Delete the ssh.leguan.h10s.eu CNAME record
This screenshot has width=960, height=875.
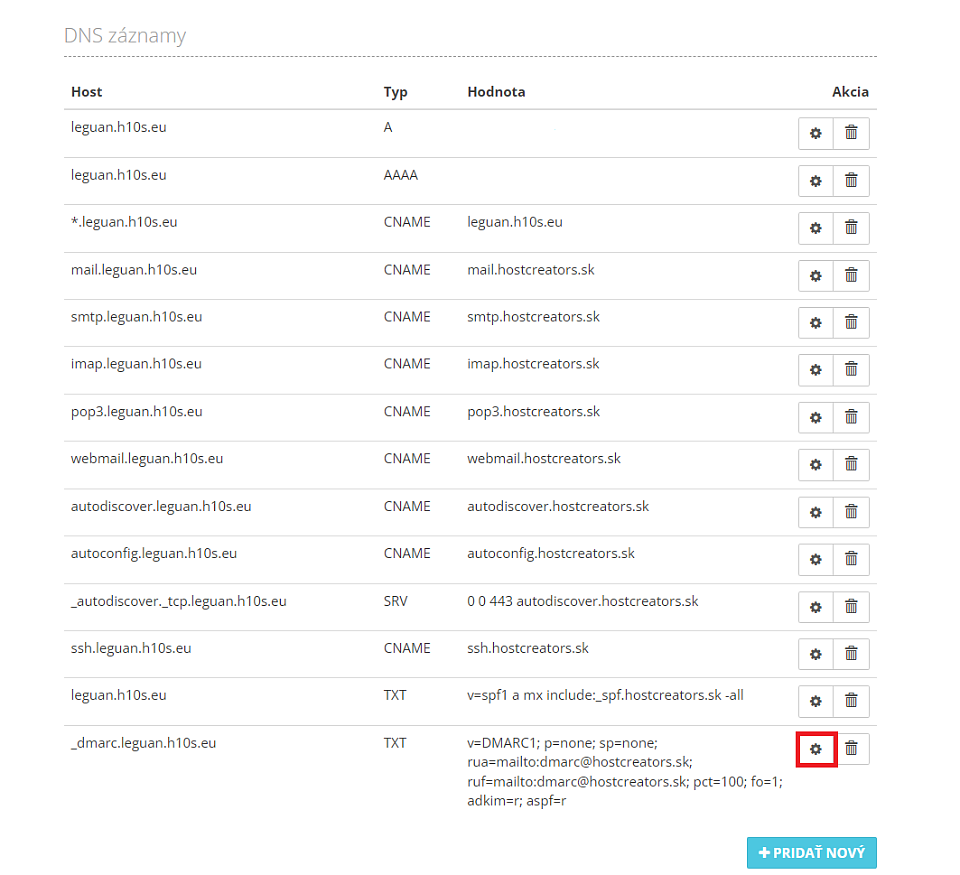pyautogui.click(x=851, y=654)
